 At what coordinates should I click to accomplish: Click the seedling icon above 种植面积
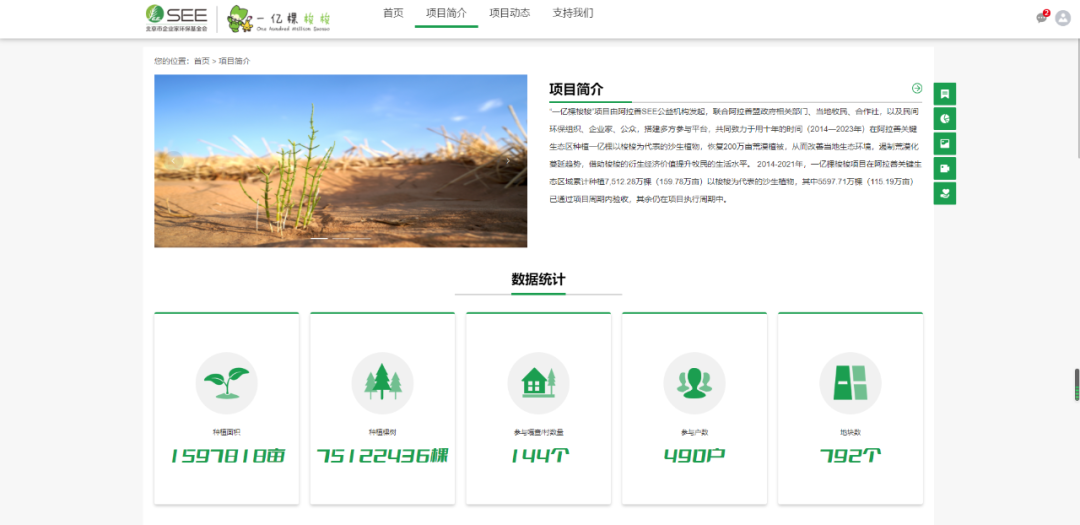pos(227,383)
